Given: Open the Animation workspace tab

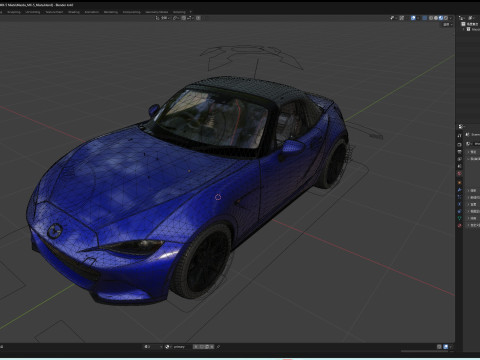Looking at the screenshot, I should click(x=92, y=12).
